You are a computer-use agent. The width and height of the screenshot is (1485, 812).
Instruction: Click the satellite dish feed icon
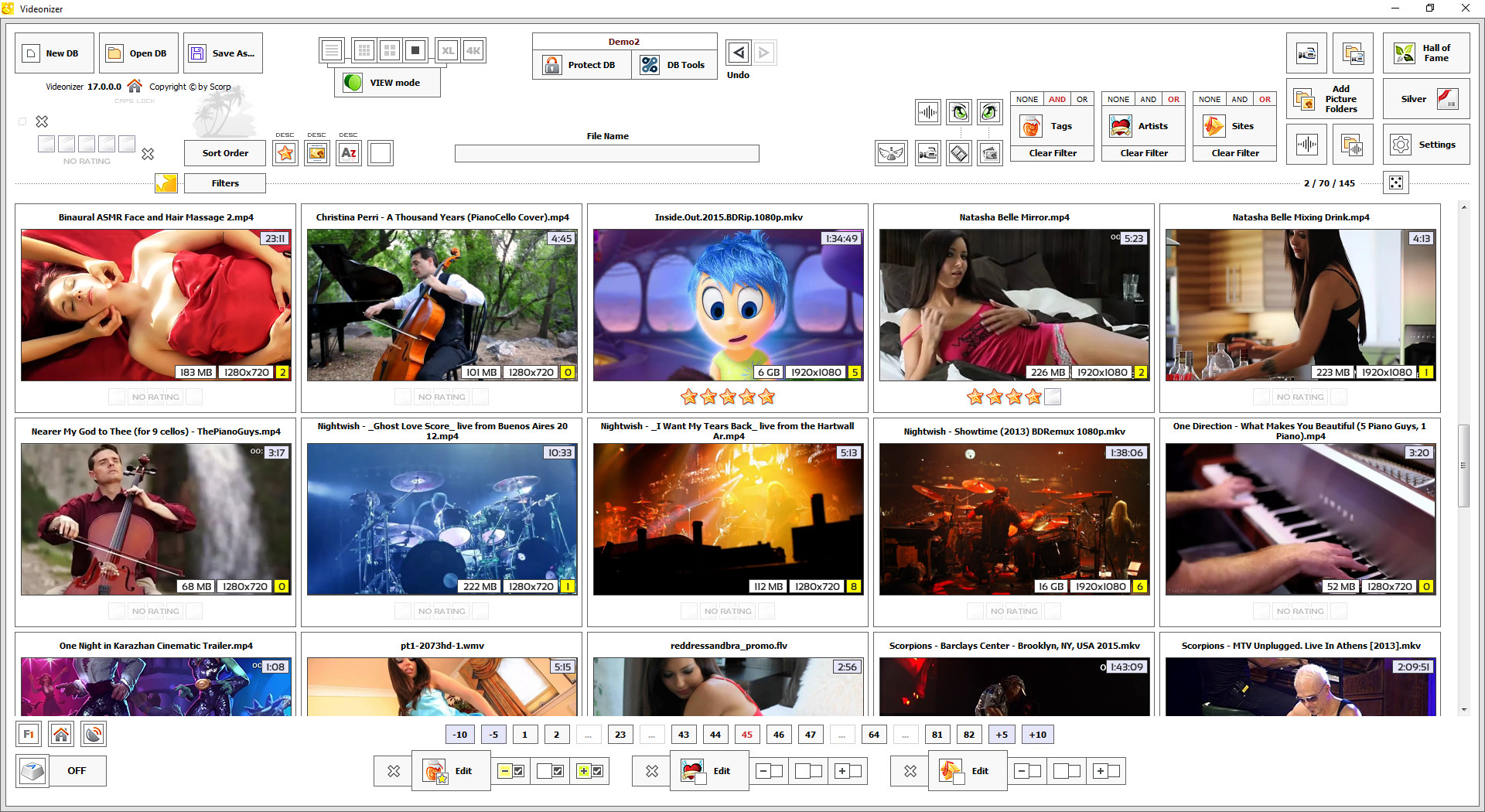point(94,734)
